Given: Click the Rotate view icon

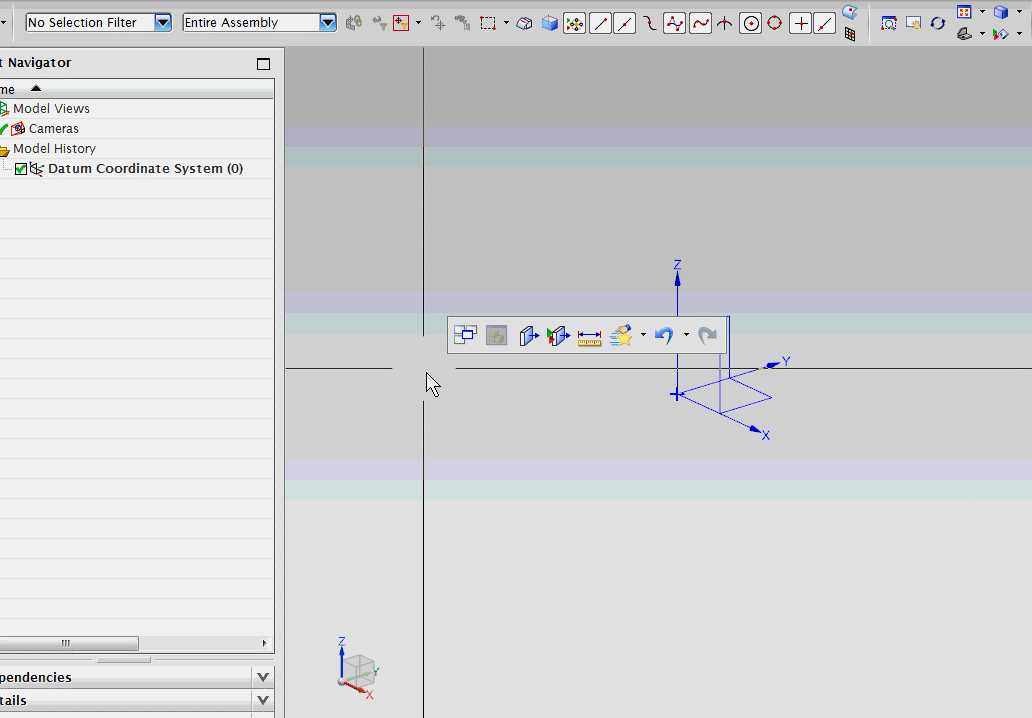Looking at the screenshot, I should [x=937, y=24].
